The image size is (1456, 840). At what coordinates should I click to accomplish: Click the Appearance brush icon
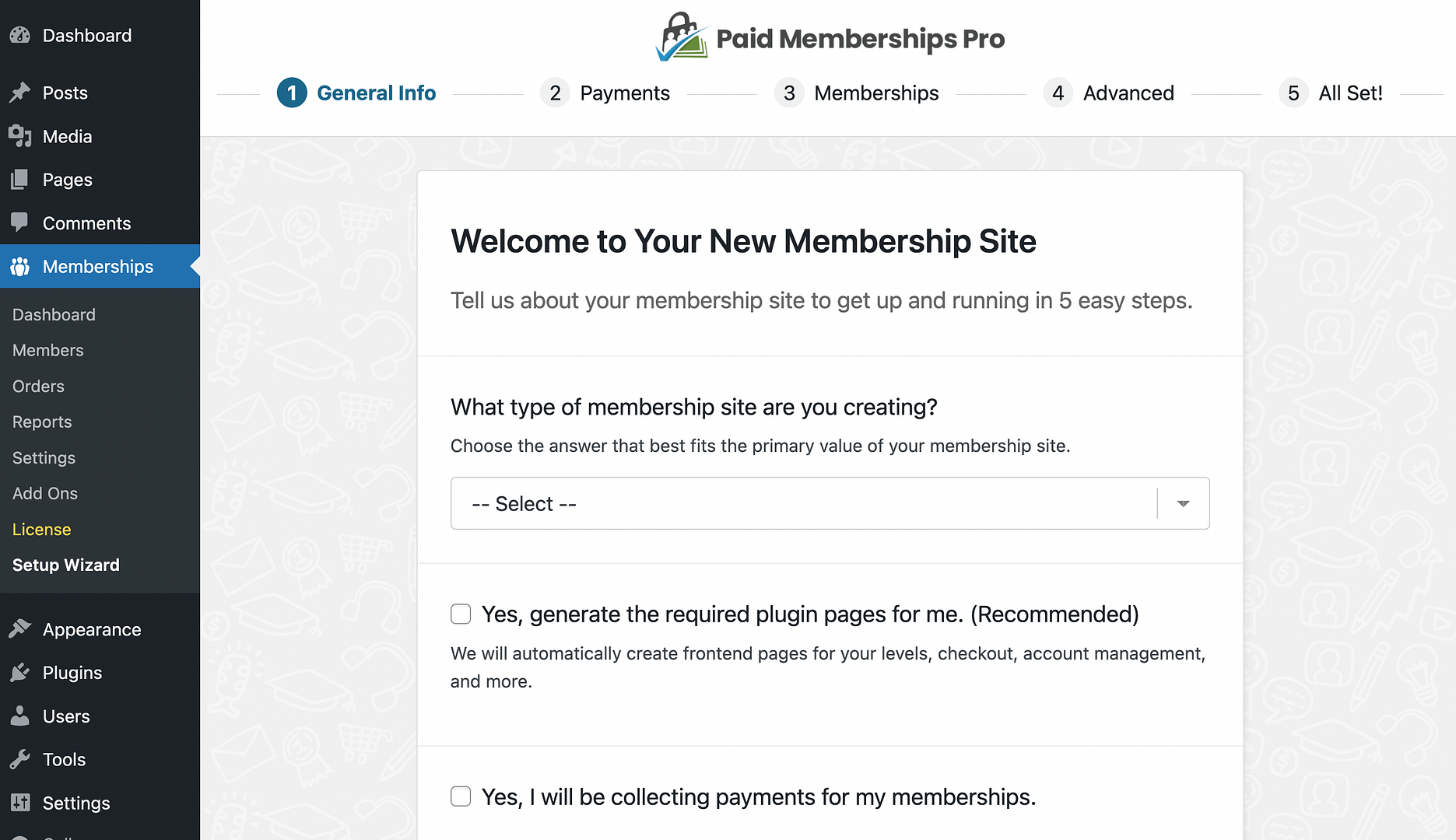pyautogui.click(x=19, y=629)
